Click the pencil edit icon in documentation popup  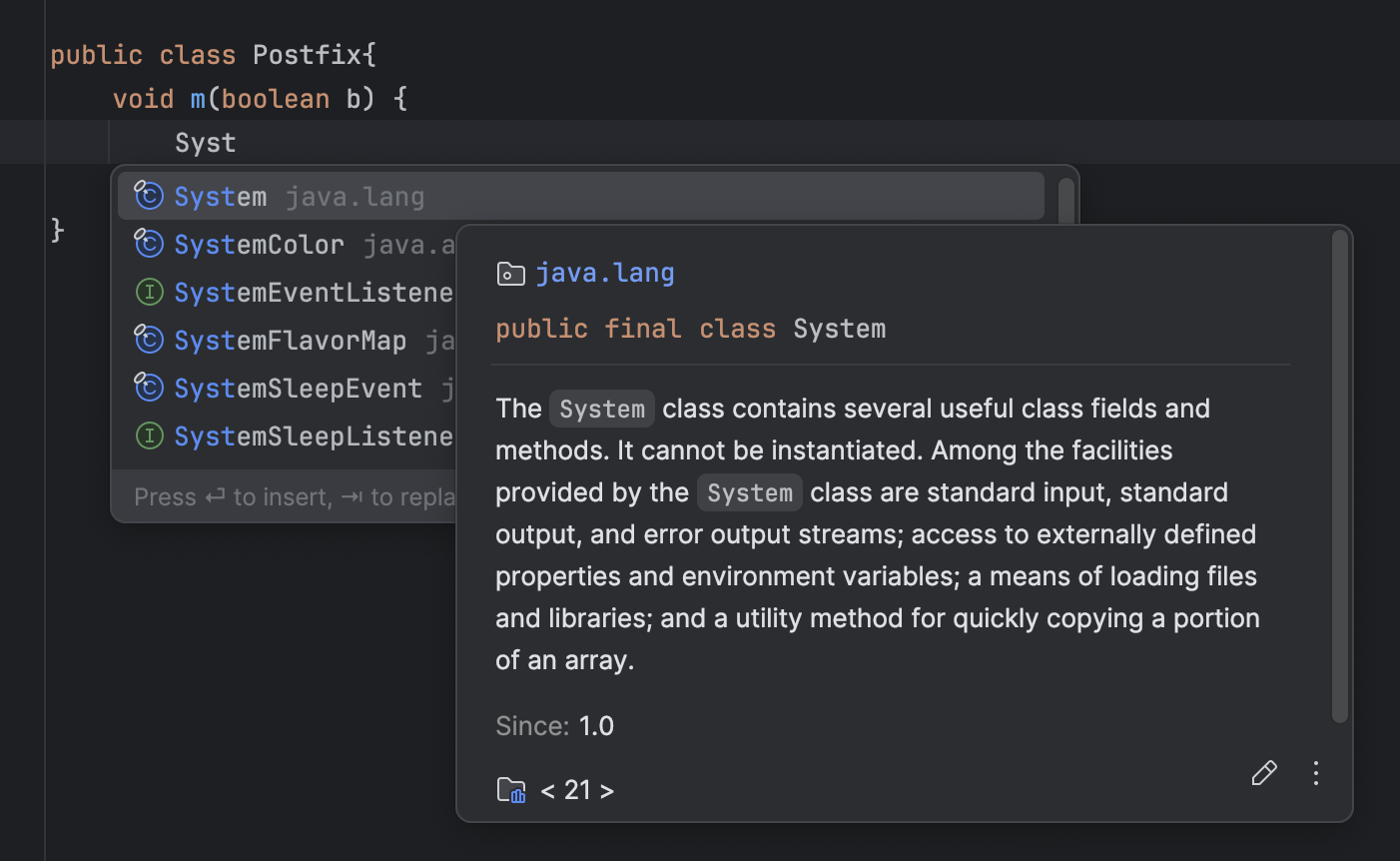pyautogui.click(x=1264, y=772)
